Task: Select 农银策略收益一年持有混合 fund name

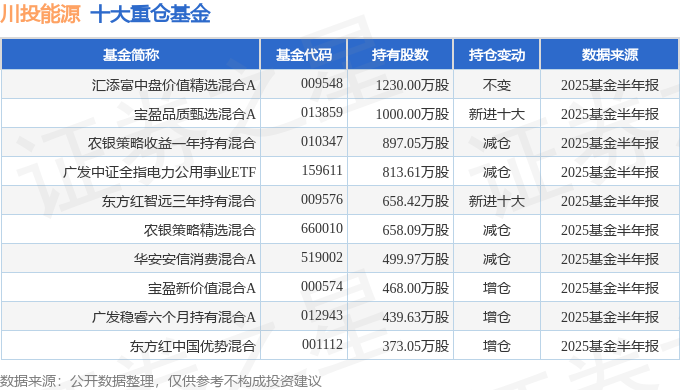Action: tap(172, 143)
